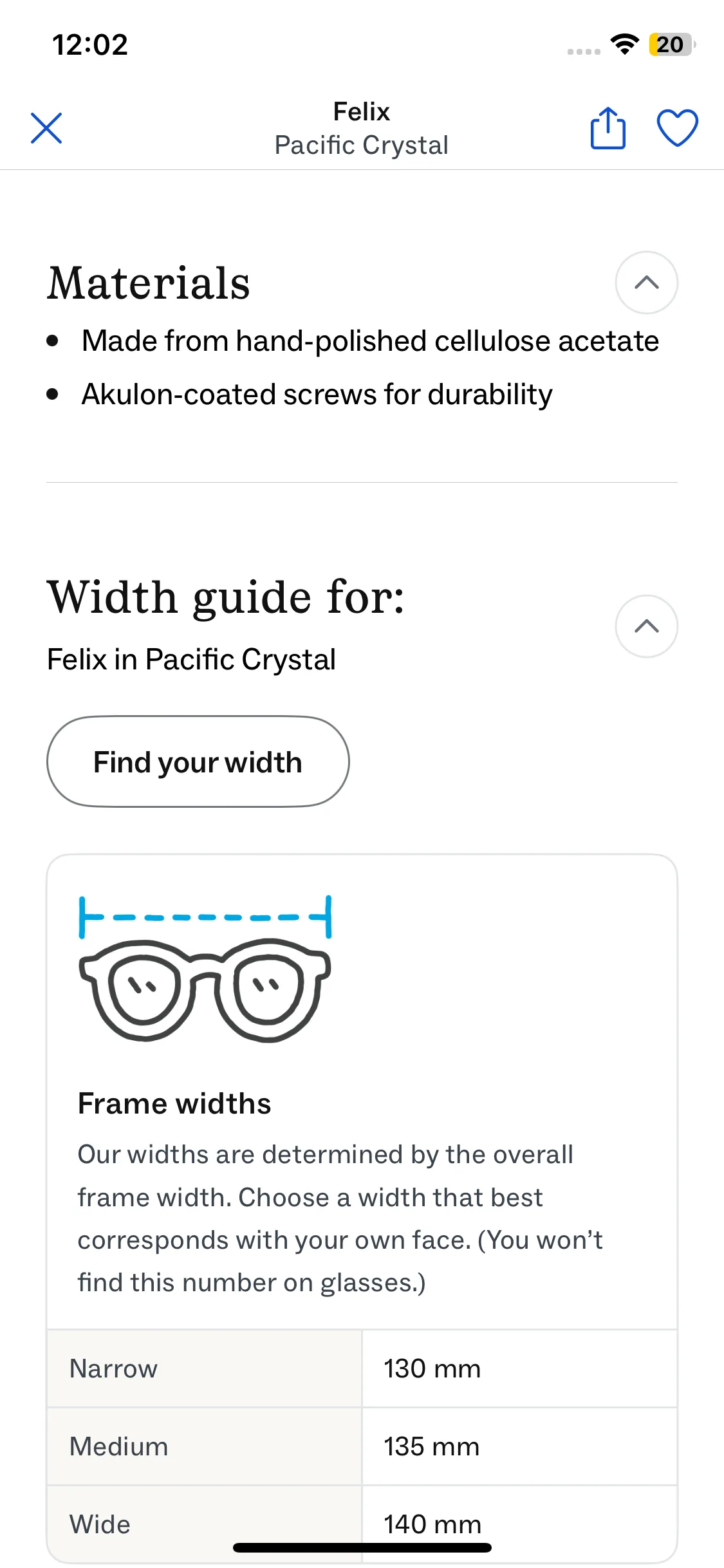Tap the Wi-Fi status icon
The width and height of the screenshot is (724, 1568).
(624, 44)
